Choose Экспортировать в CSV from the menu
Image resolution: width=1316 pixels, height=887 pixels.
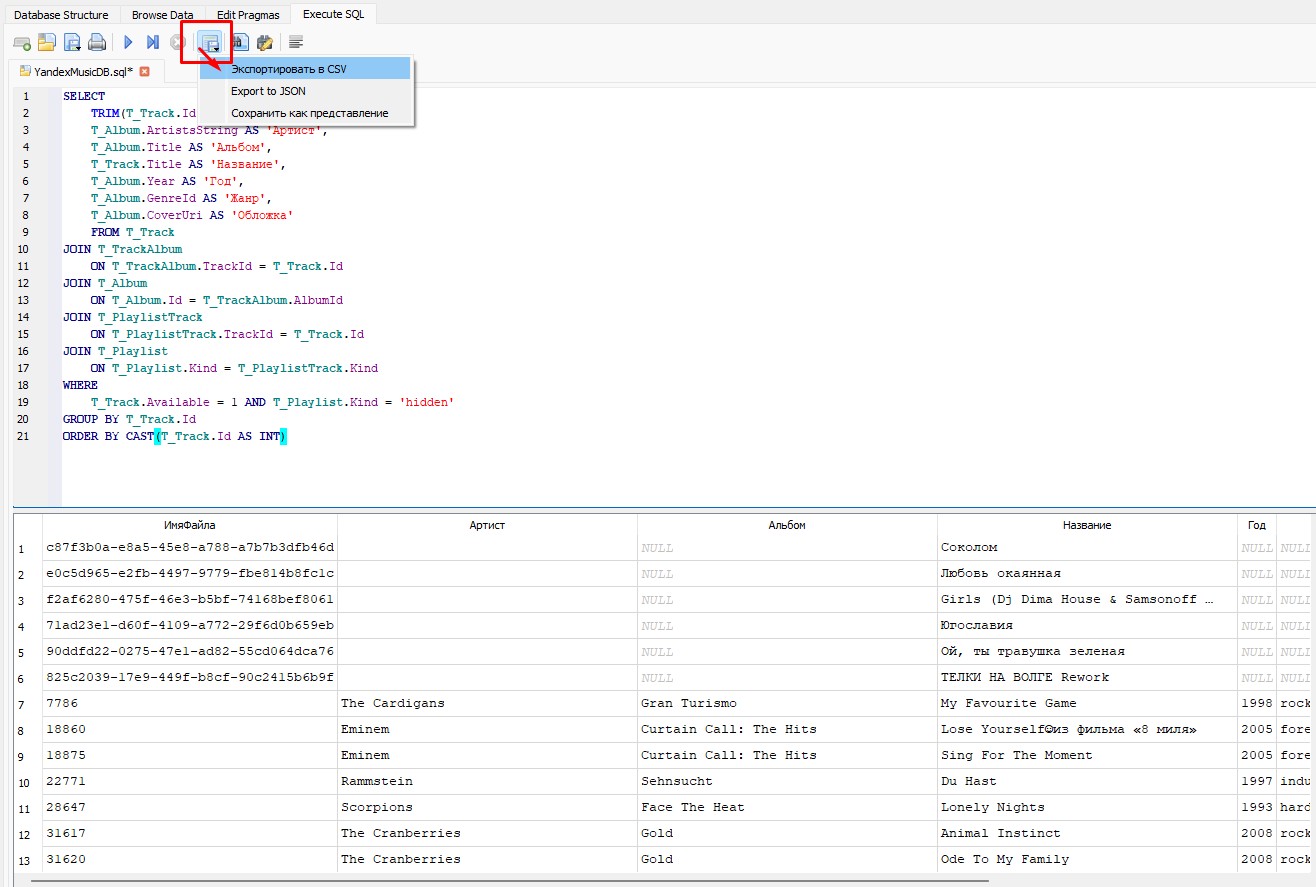288,69
